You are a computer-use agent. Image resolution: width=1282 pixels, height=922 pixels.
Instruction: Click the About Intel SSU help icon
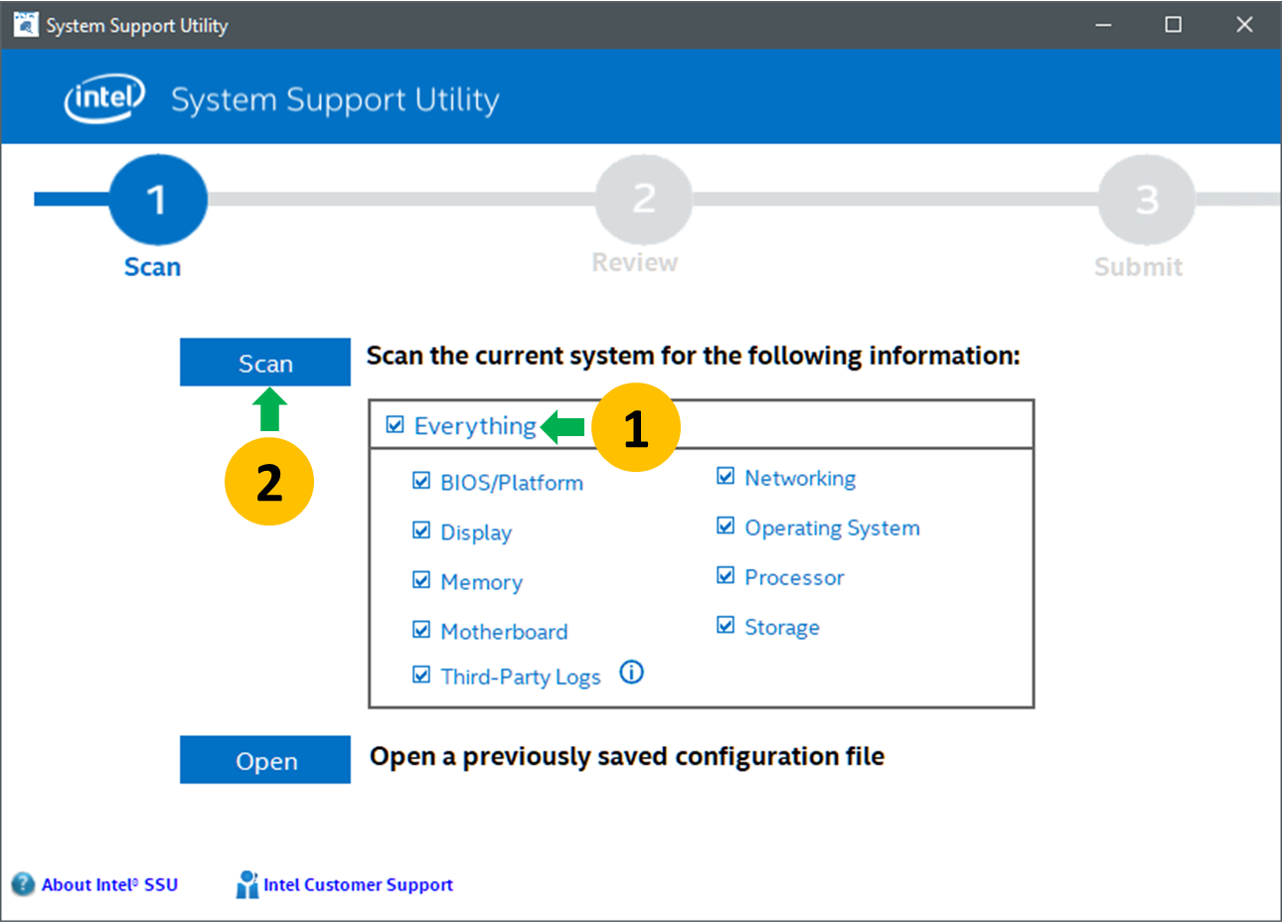tap(23, 884)
